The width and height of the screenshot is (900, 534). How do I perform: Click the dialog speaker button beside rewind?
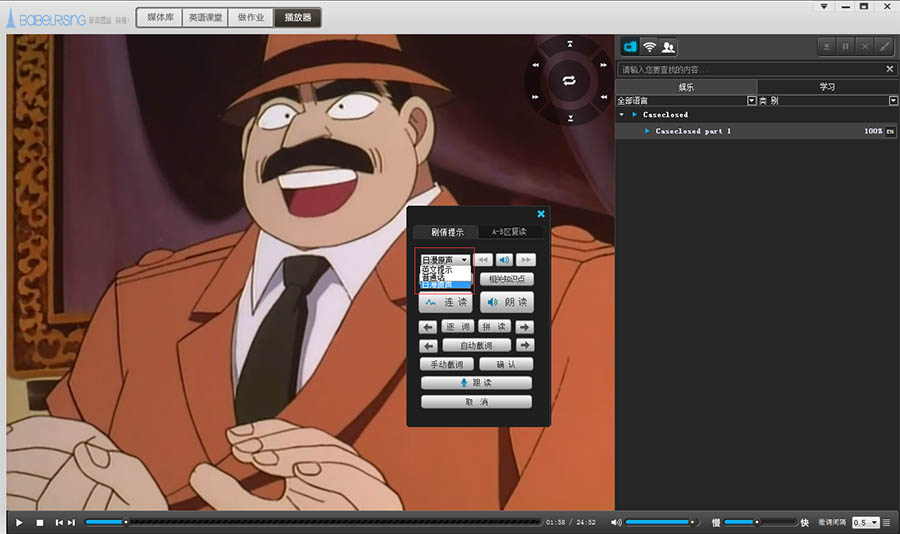tap(504, 260)
